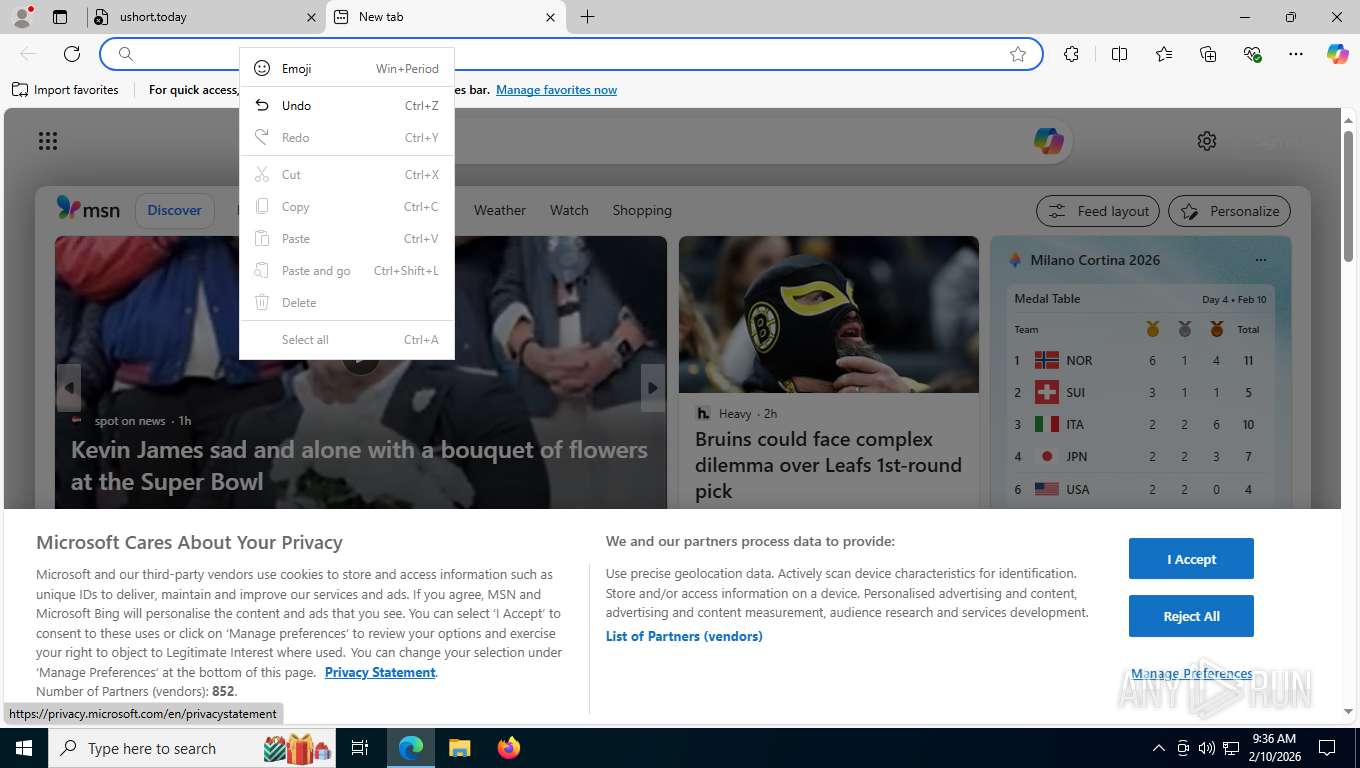The width and height of the screenshot is (1360, 768).
Task: Click Import favorites
Action: [65, 90]
